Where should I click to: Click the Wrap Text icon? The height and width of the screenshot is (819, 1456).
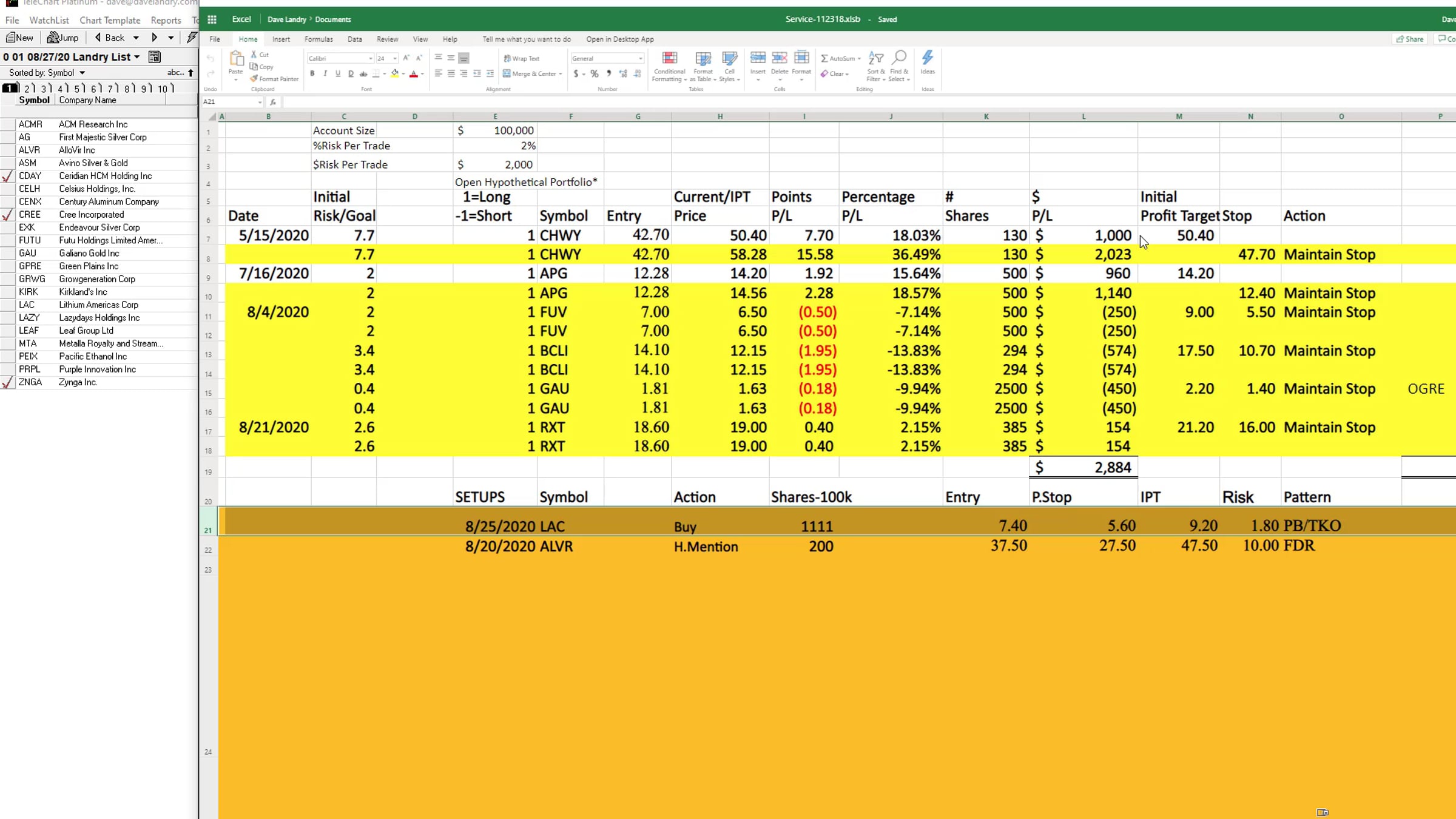[x=507, y=58]
